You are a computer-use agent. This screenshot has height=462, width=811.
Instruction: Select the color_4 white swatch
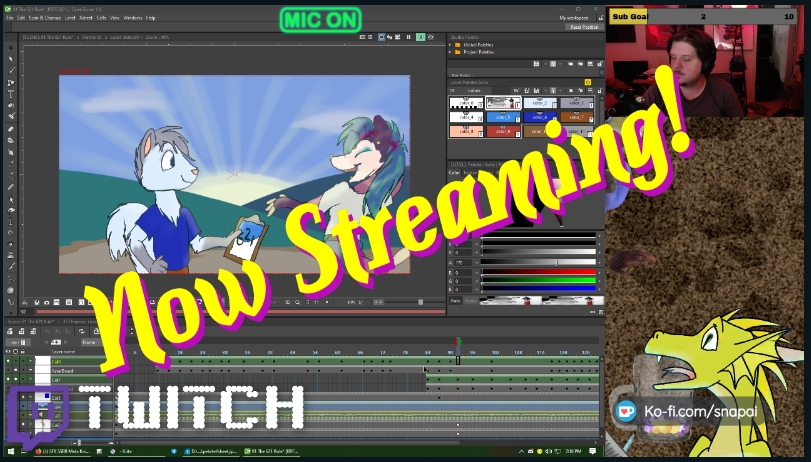[466, 117]
